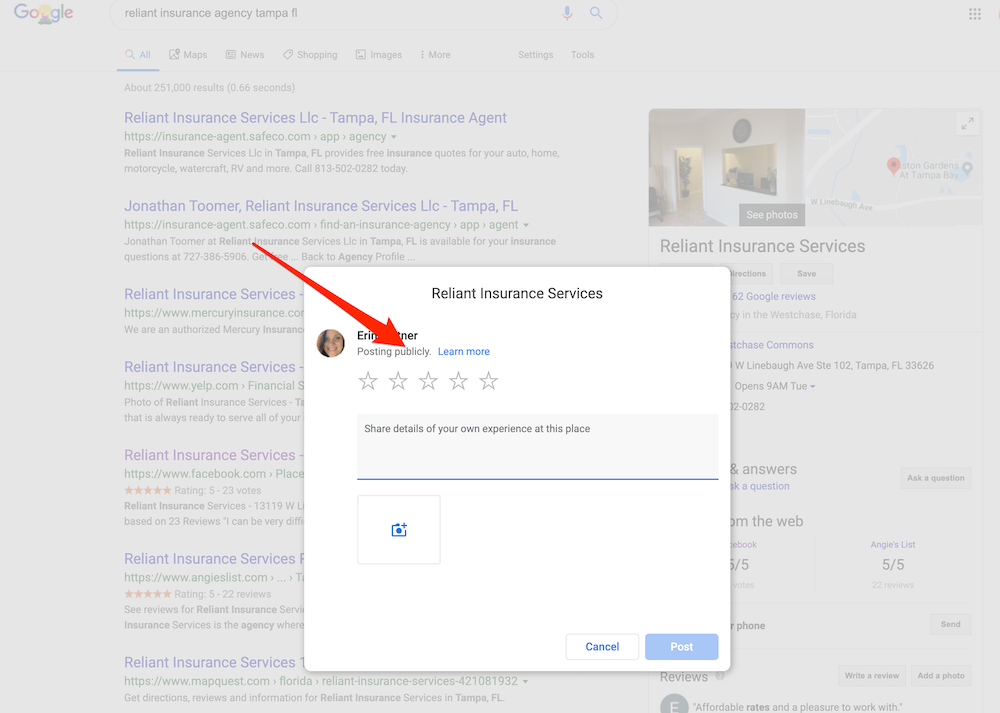The width and height of the screenshot is (1000, 713).
Task: Cancel the review dialog
Action: click(x=602, y=647)
